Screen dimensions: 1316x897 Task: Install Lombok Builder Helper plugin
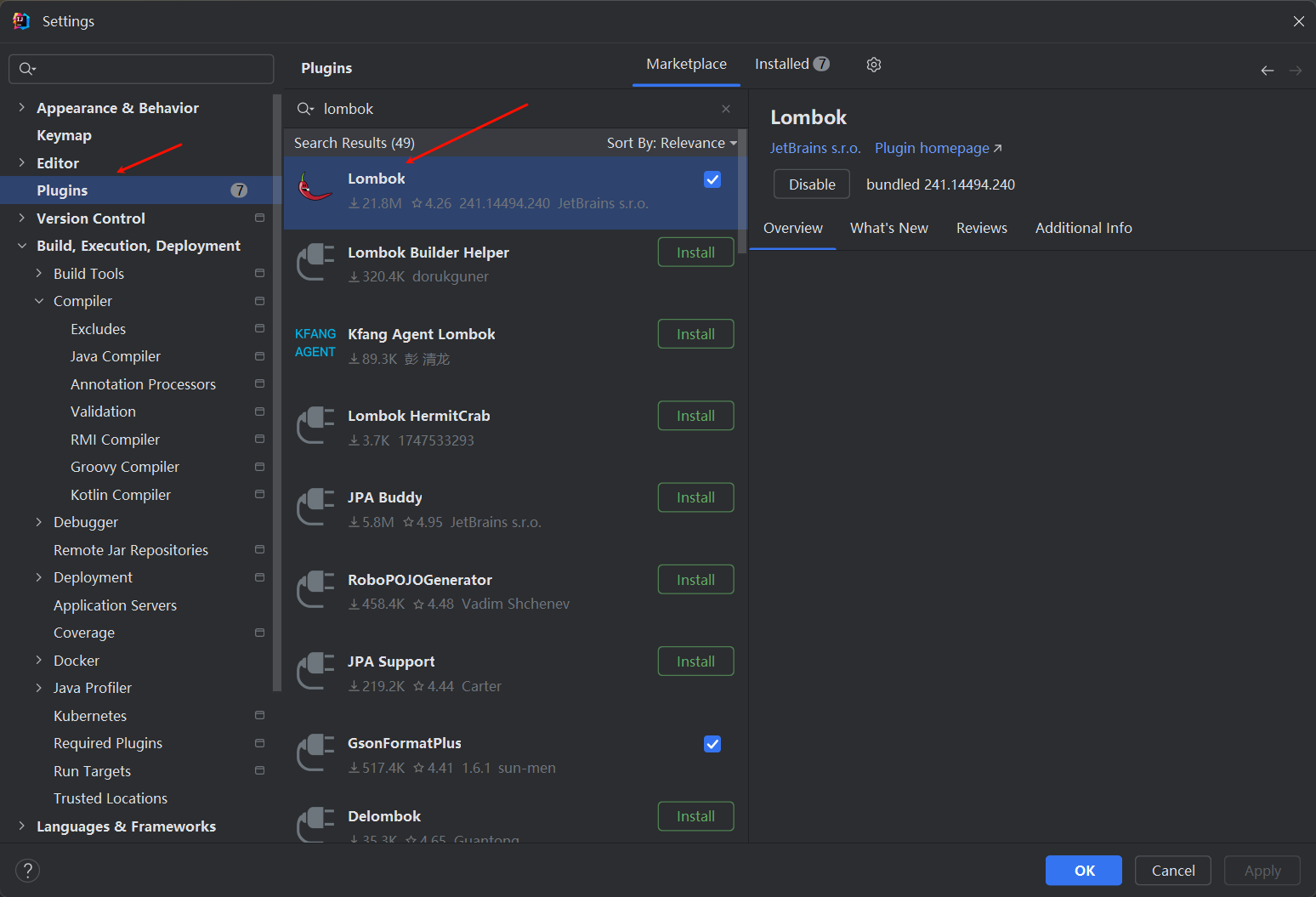tap(695, 253)
